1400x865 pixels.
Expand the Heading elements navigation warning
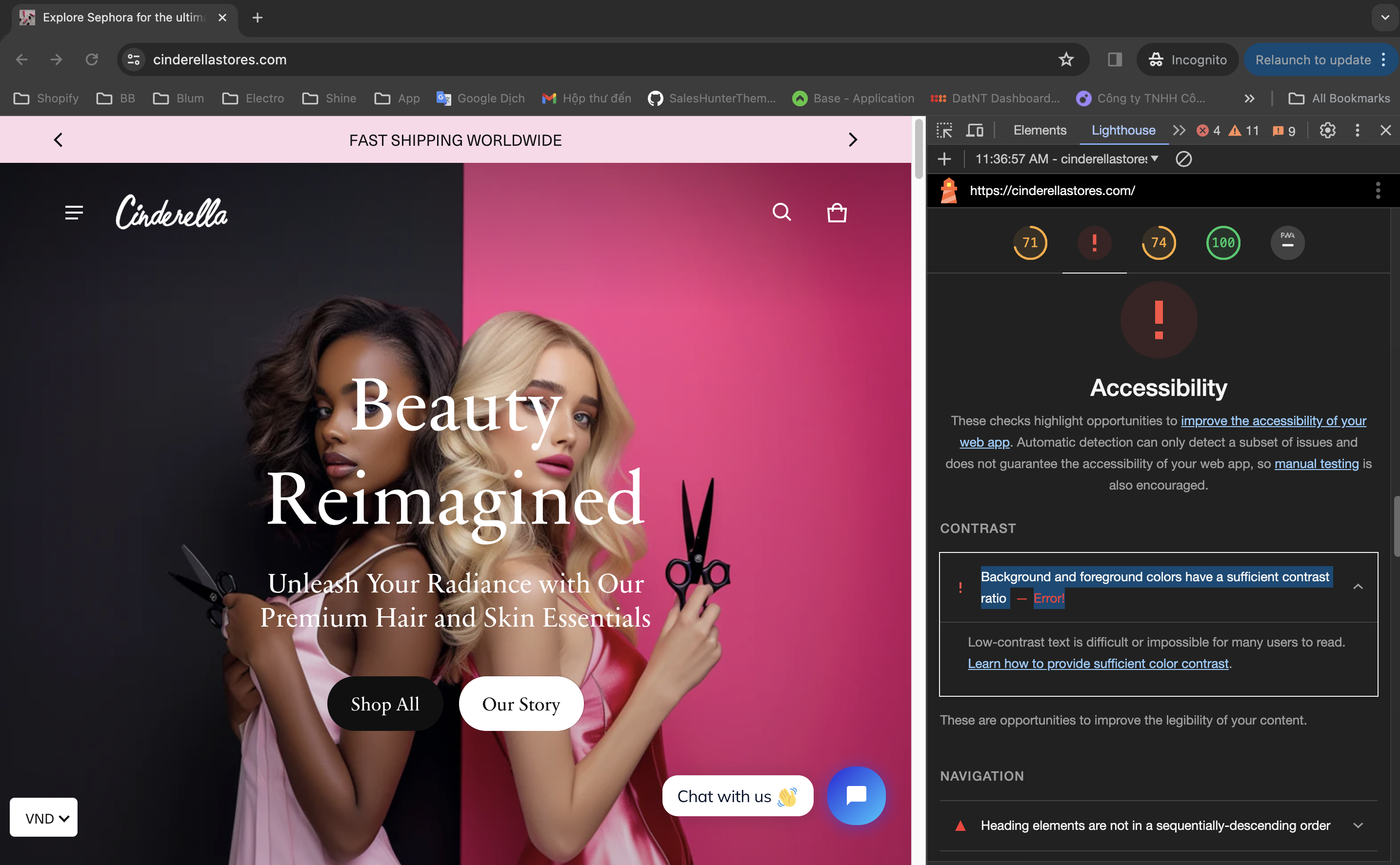coord(1357,826)
